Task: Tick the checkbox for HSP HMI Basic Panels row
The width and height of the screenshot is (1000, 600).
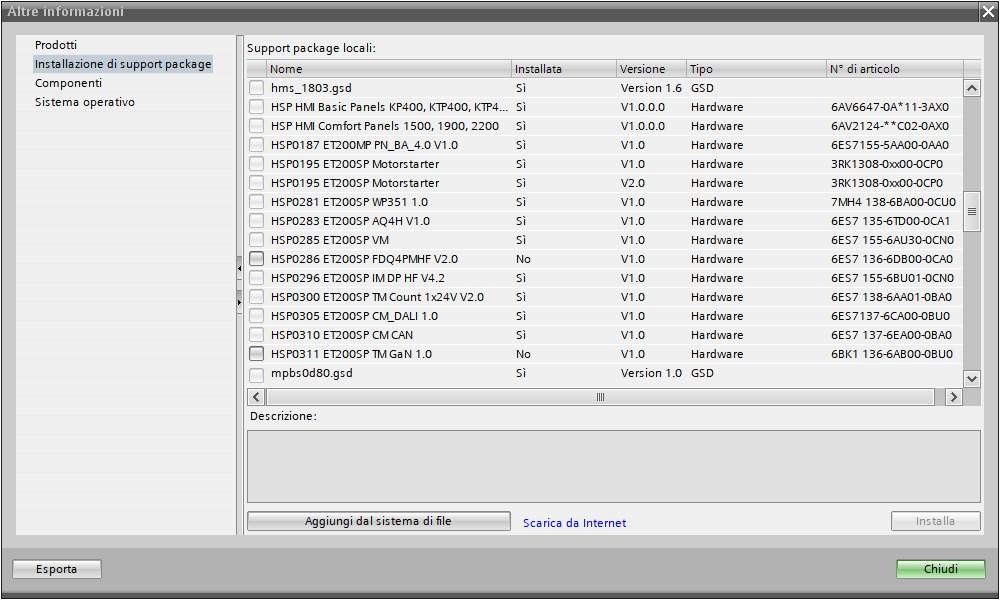Action: [256, 106]
